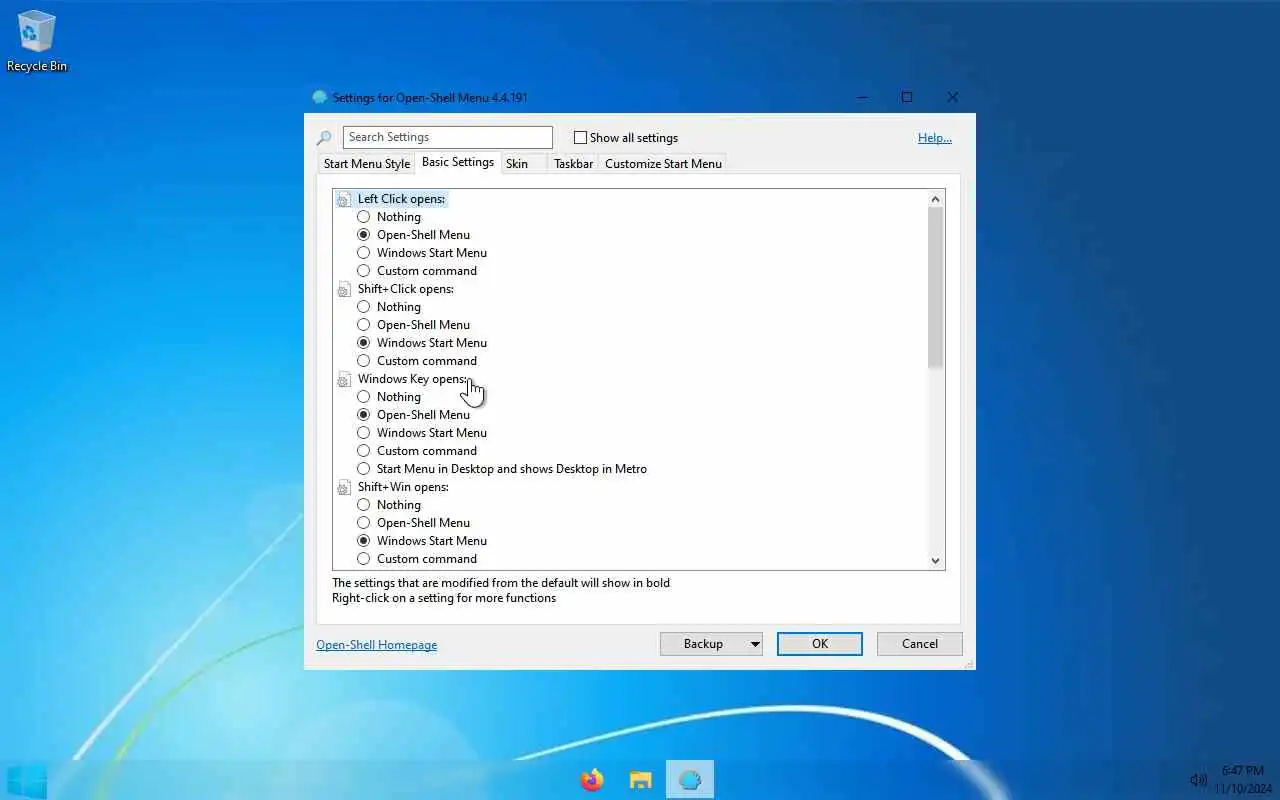Launch Firefox from the taskbar
The width and height of the screenshot is (1280, 800).
(x=592, y=780)
